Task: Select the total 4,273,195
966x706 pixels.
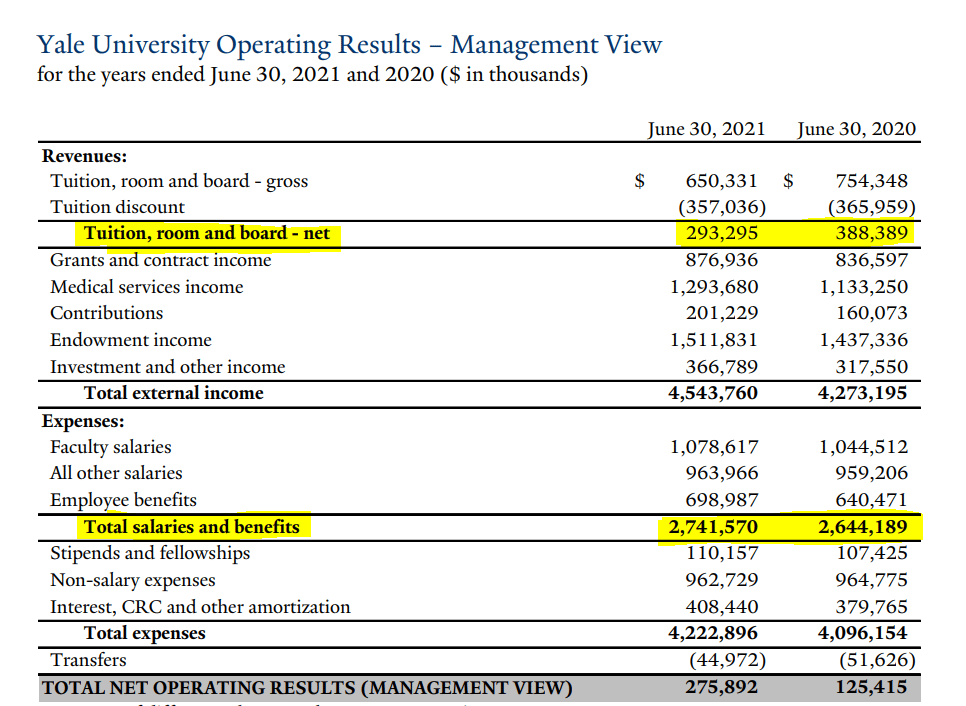Action: 862,393
